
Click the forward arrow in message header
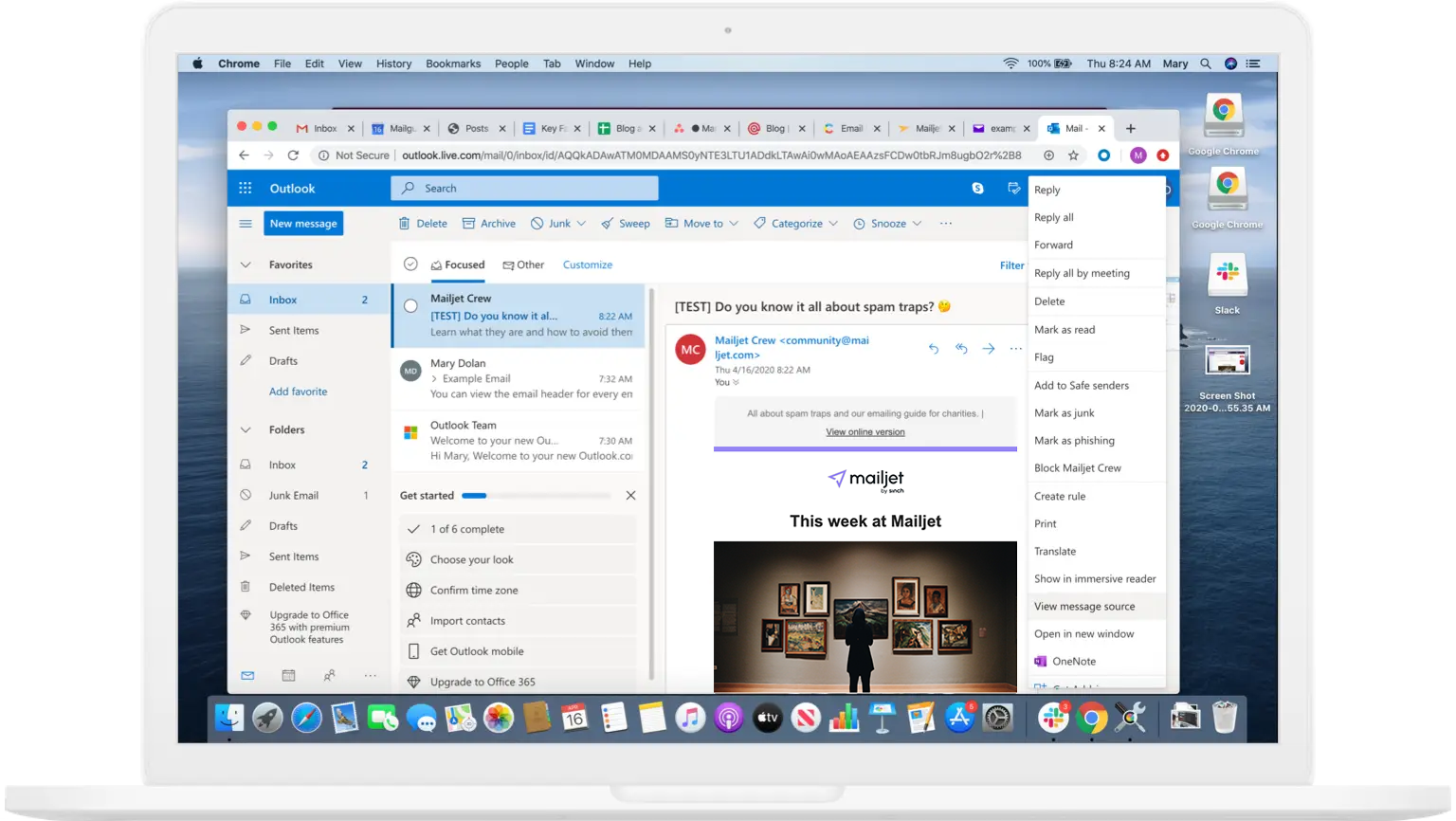(x=989, y=349)
